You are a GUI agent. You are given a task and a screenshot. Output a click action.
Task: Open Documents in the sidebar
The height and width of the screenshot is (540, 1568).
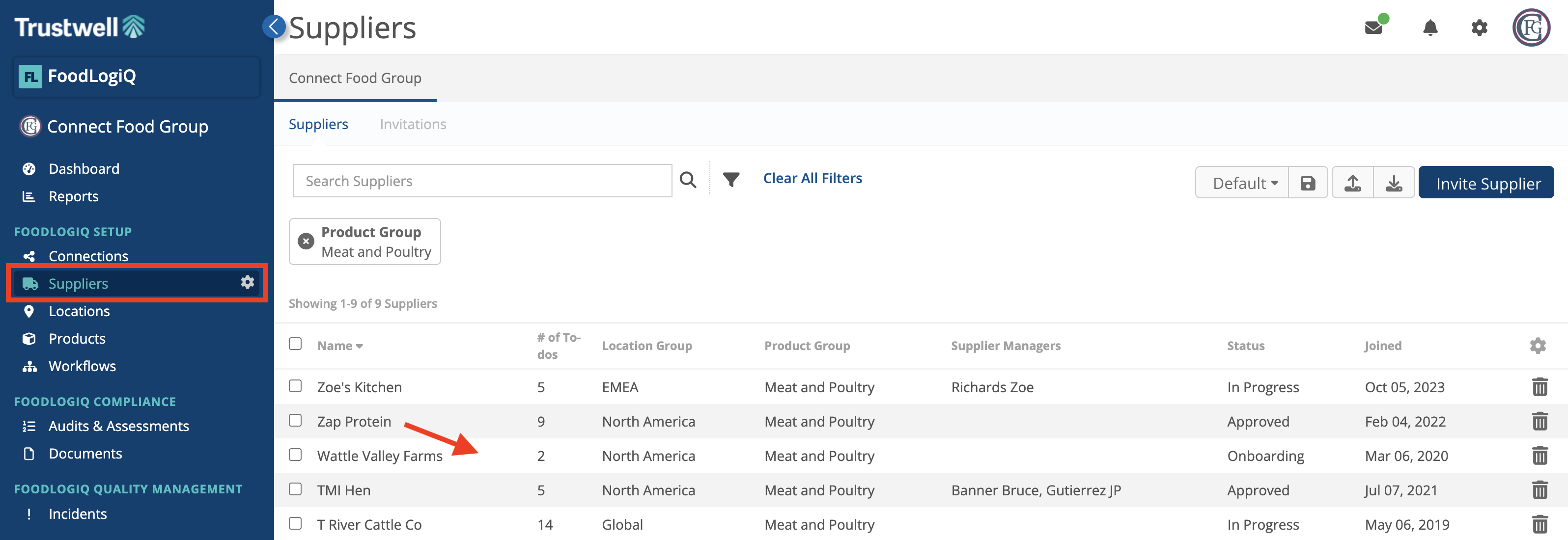[x=85, y=454]
